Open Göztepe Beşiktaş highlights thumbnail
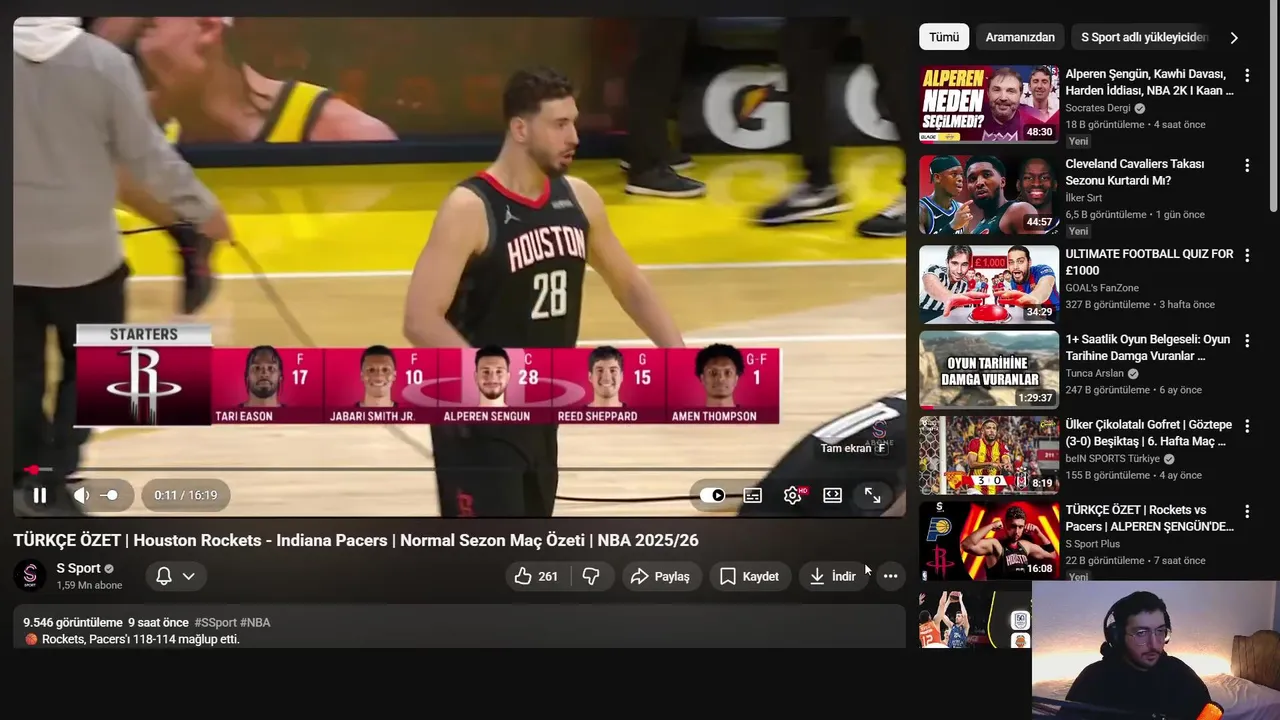This screenshot has height=720, width=1280. [989, 455]
